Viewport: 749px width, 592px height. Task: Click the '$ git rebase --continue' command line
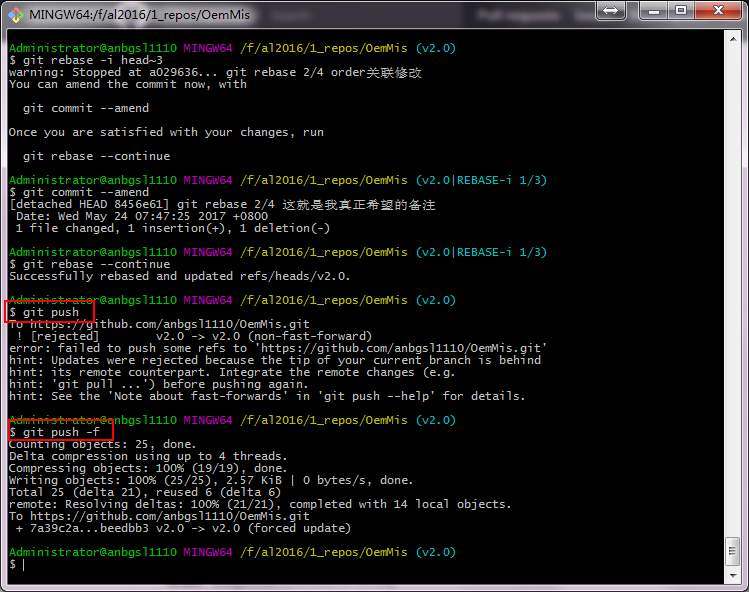(90, 264)
